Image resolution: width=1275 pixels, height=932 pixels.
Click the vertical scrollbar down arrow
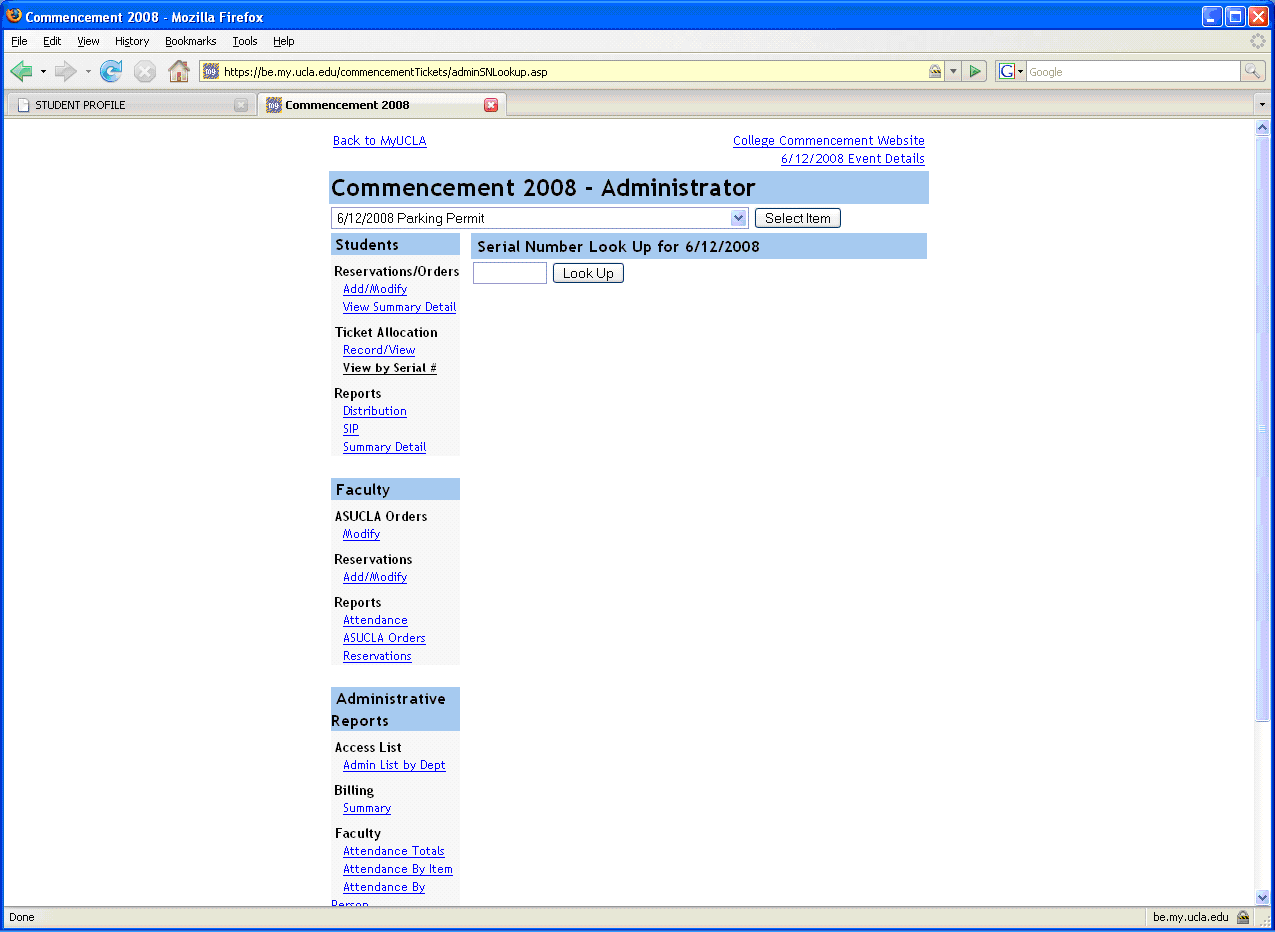1262,897
